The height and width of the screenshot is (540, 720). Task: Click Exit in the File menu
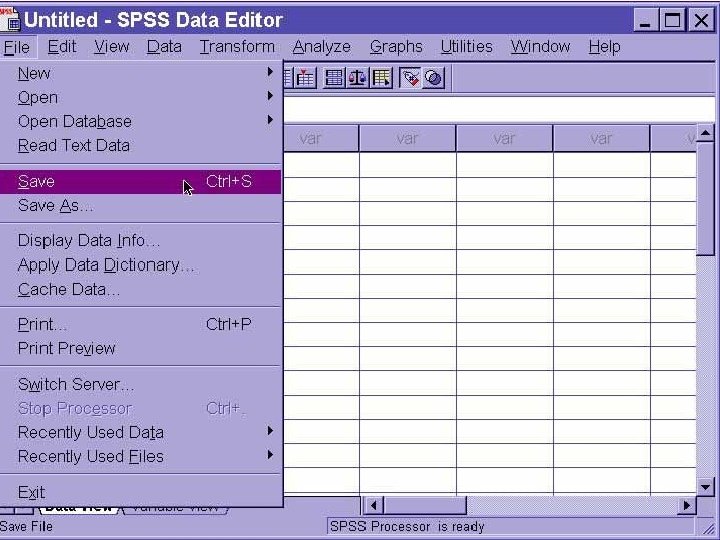pyautogui.click(x=141, y=492)
